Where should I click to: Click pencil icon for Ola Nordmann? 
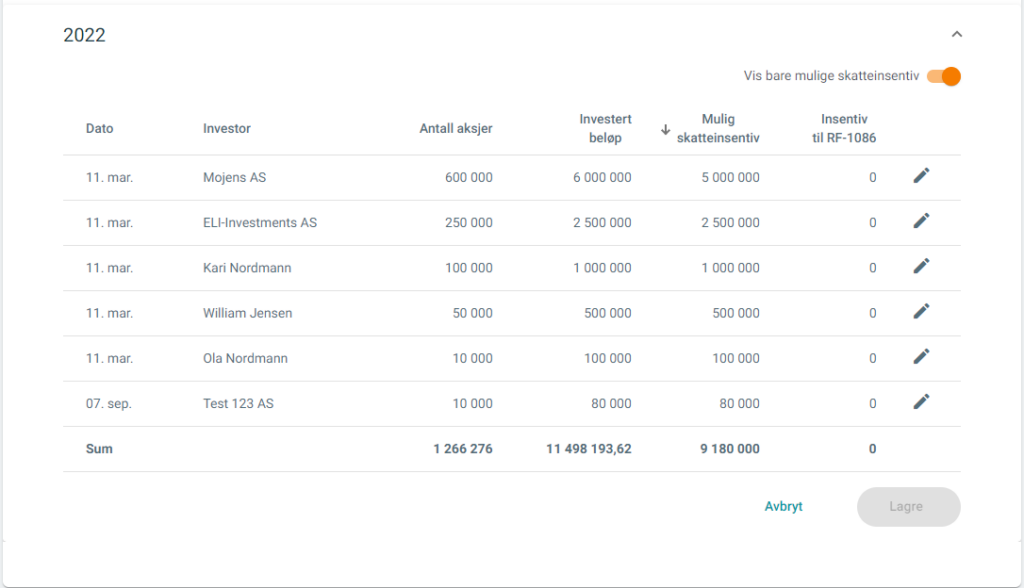coord(921,356)
